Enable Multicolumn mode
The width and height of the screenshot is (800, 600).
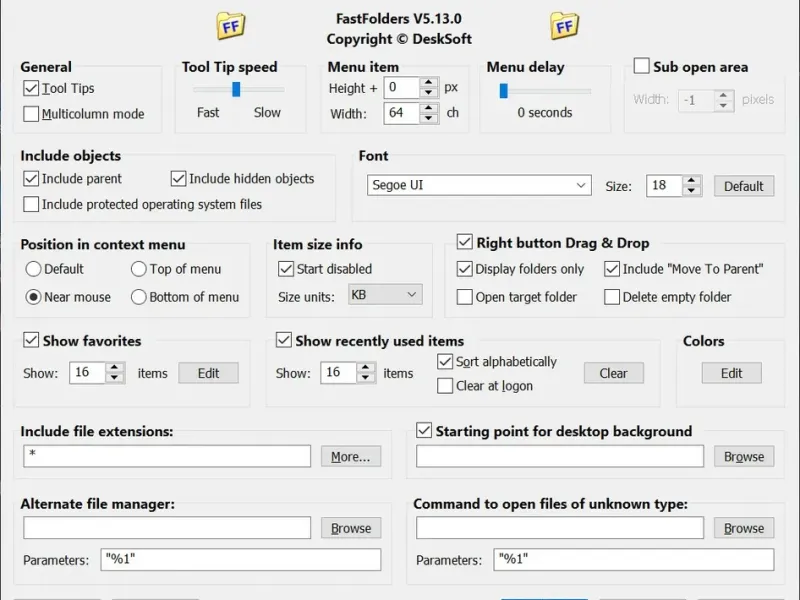(31, 114)
